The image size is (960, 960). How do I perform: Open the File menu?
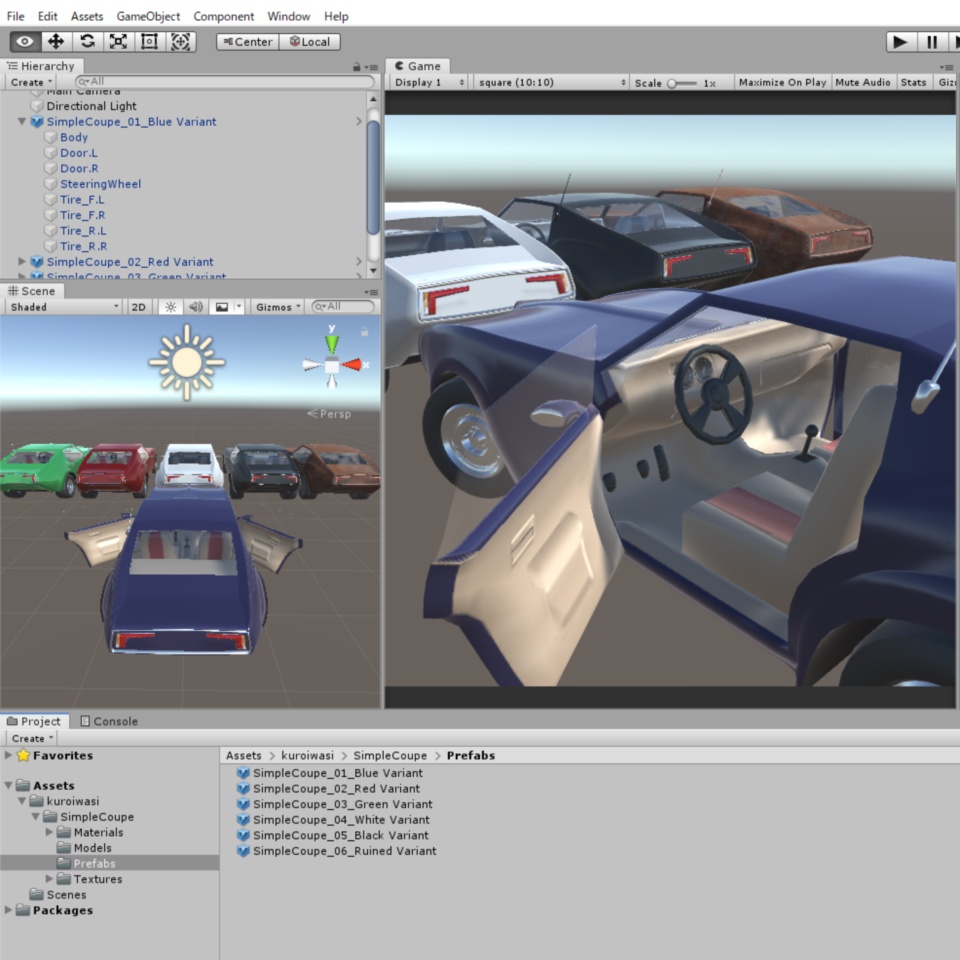pos(15,16)
